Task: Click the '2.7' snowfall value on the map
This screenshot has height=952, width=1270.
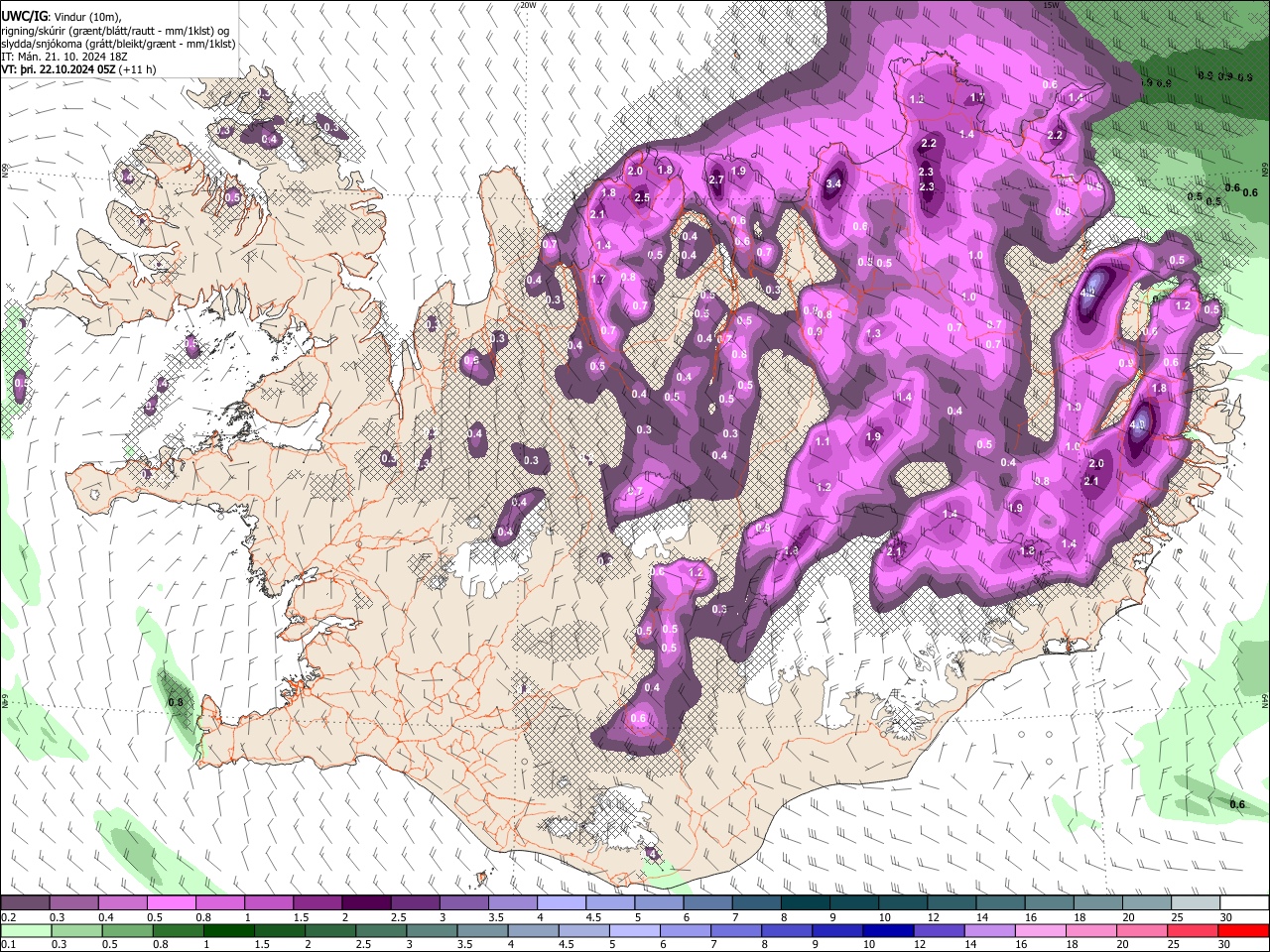Action: click(716, 179)
